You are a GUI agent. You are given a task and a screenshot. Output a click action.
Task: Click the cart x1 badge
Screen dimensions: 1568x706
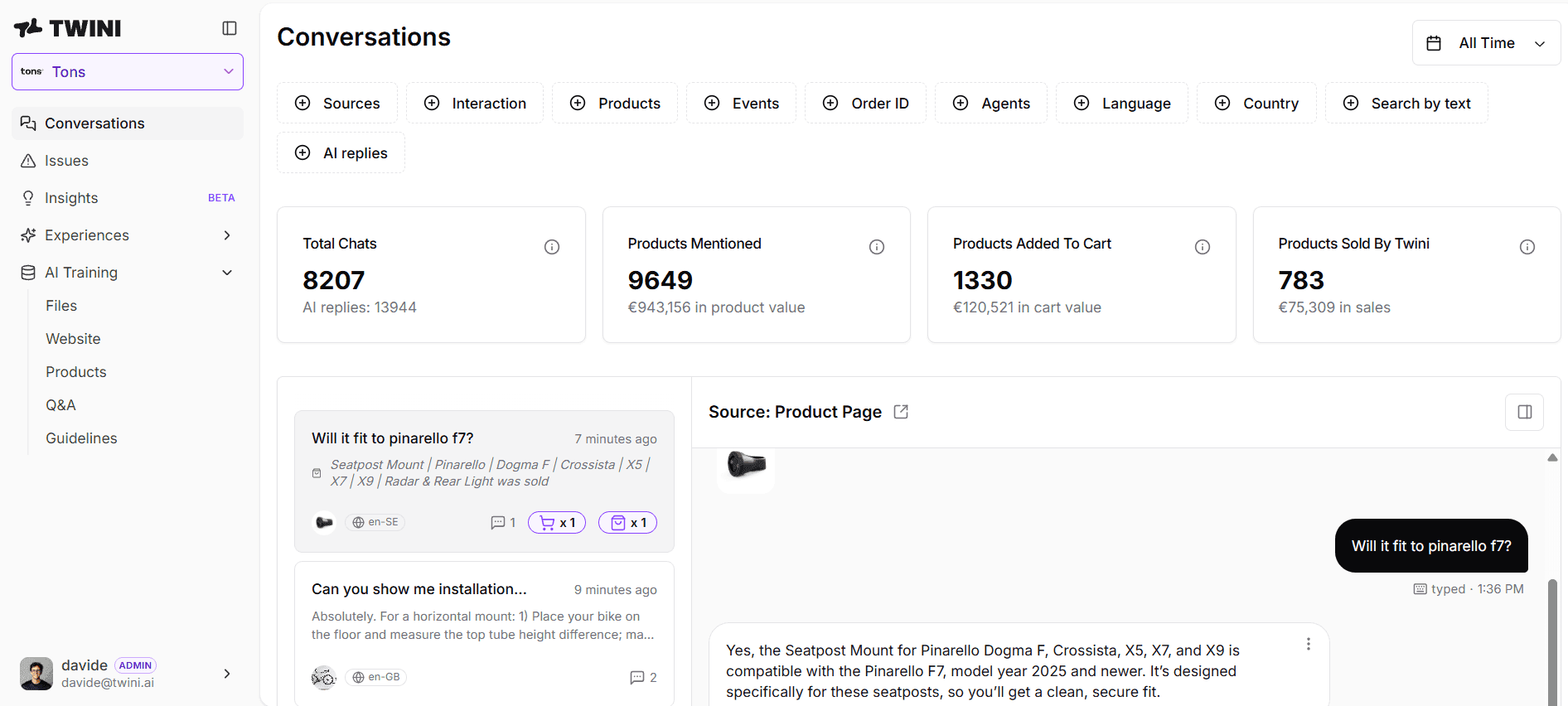click(557, 523)
